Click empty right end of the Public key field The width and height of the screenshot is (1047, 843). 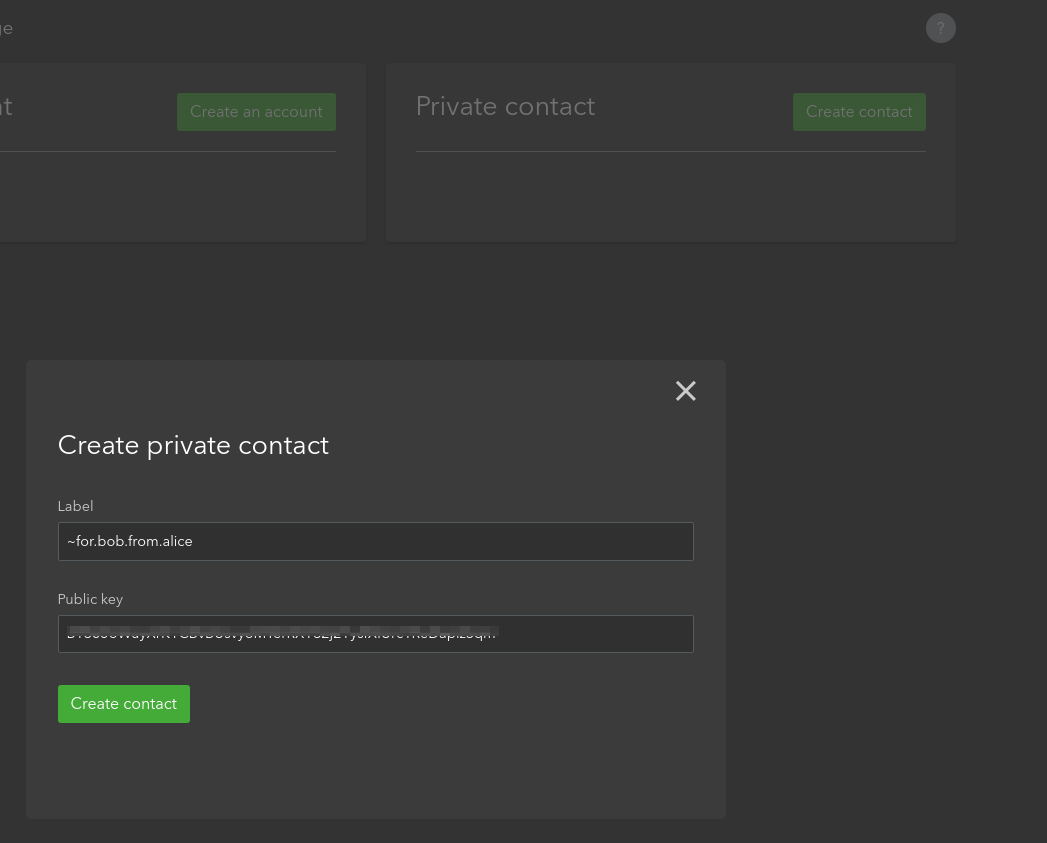pyautogui.click(x=594, y=633)
